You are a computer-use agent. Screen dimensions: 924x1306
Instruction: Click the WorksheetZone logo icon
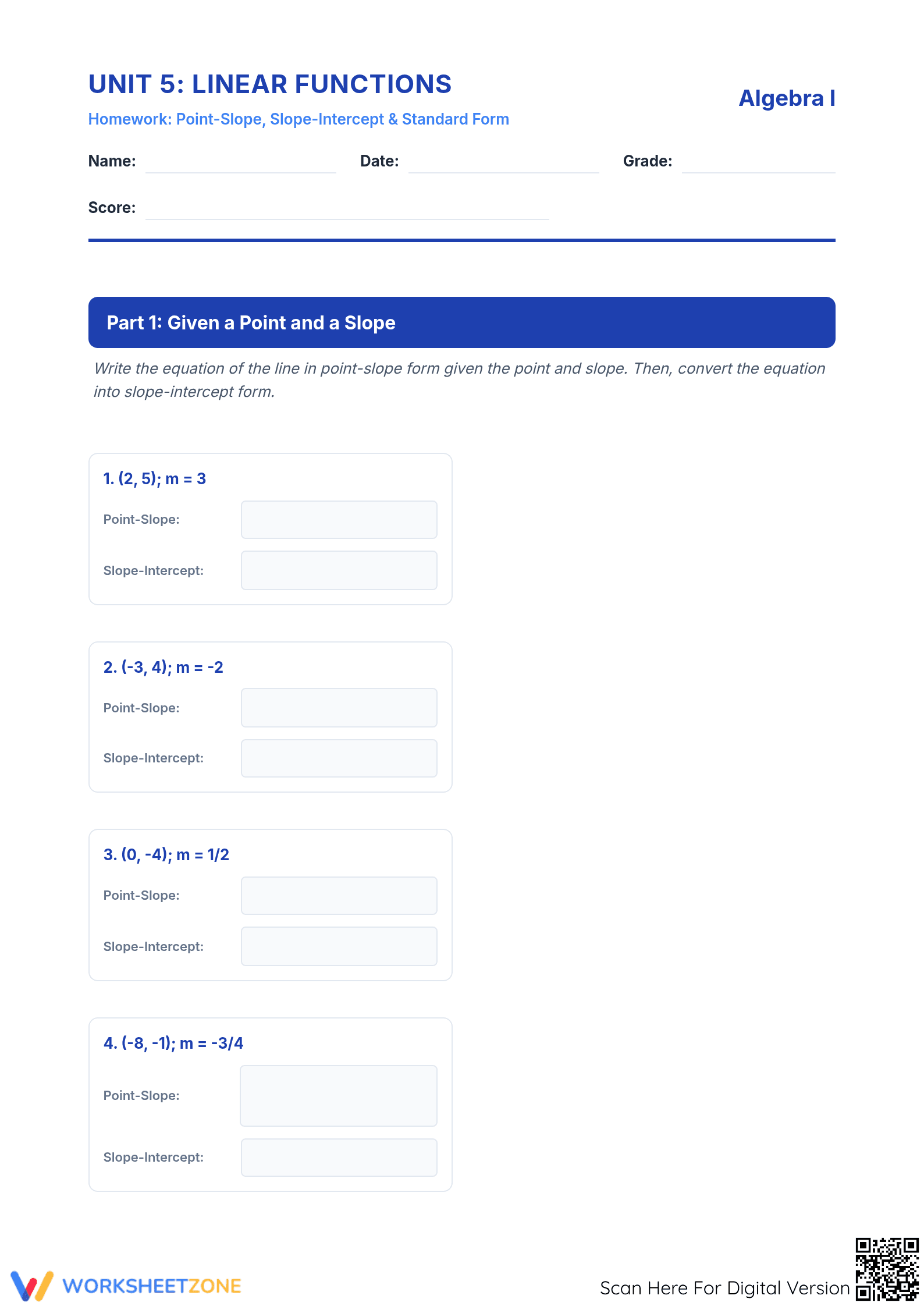pyautogui.click(x=32, y=1286)
